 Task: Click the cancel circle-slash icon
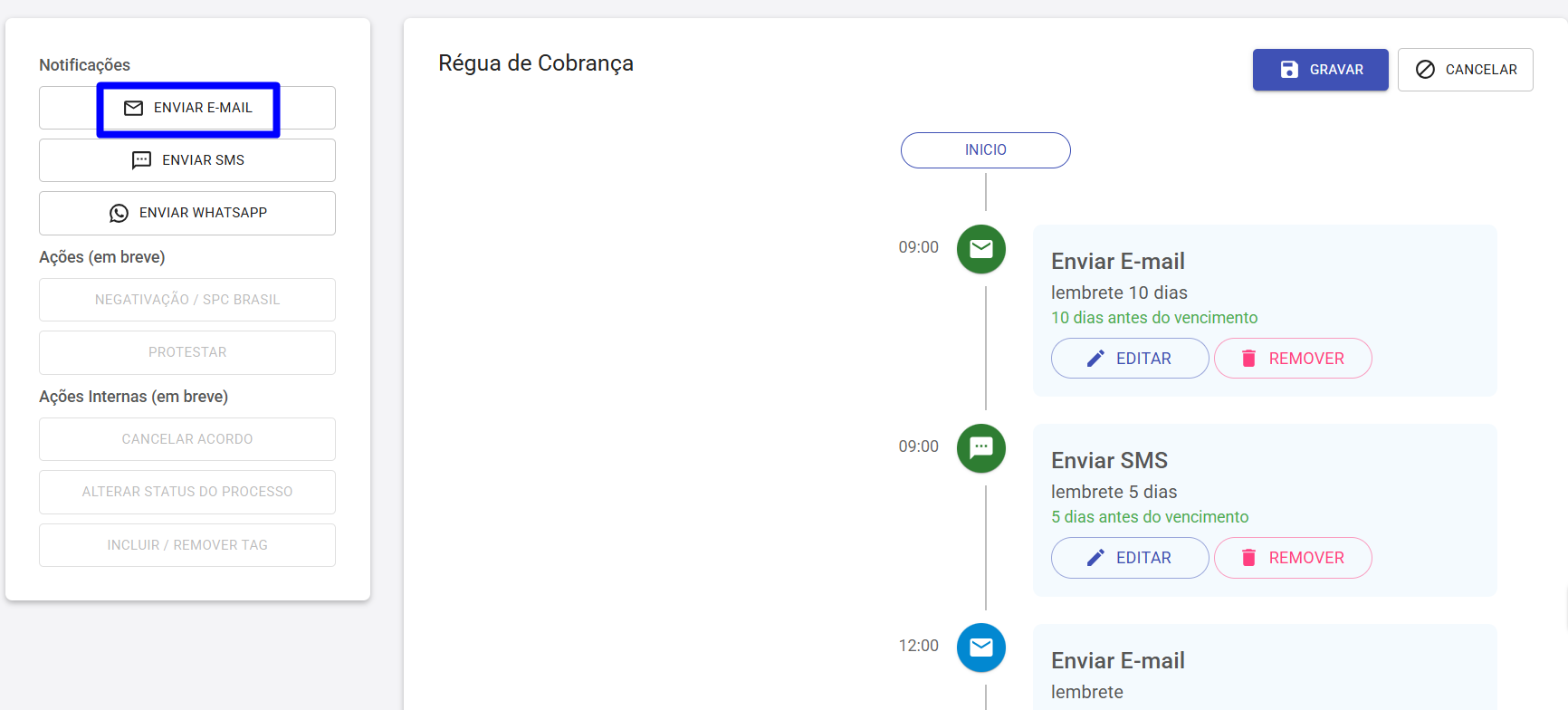pos(1425,70)
